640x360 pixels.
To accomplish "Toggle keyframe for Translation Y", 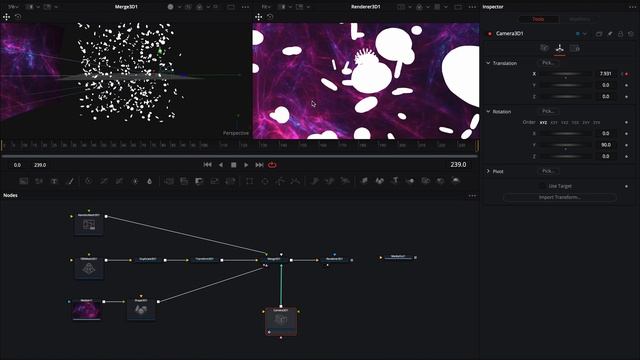I will (x=627, y=85).
